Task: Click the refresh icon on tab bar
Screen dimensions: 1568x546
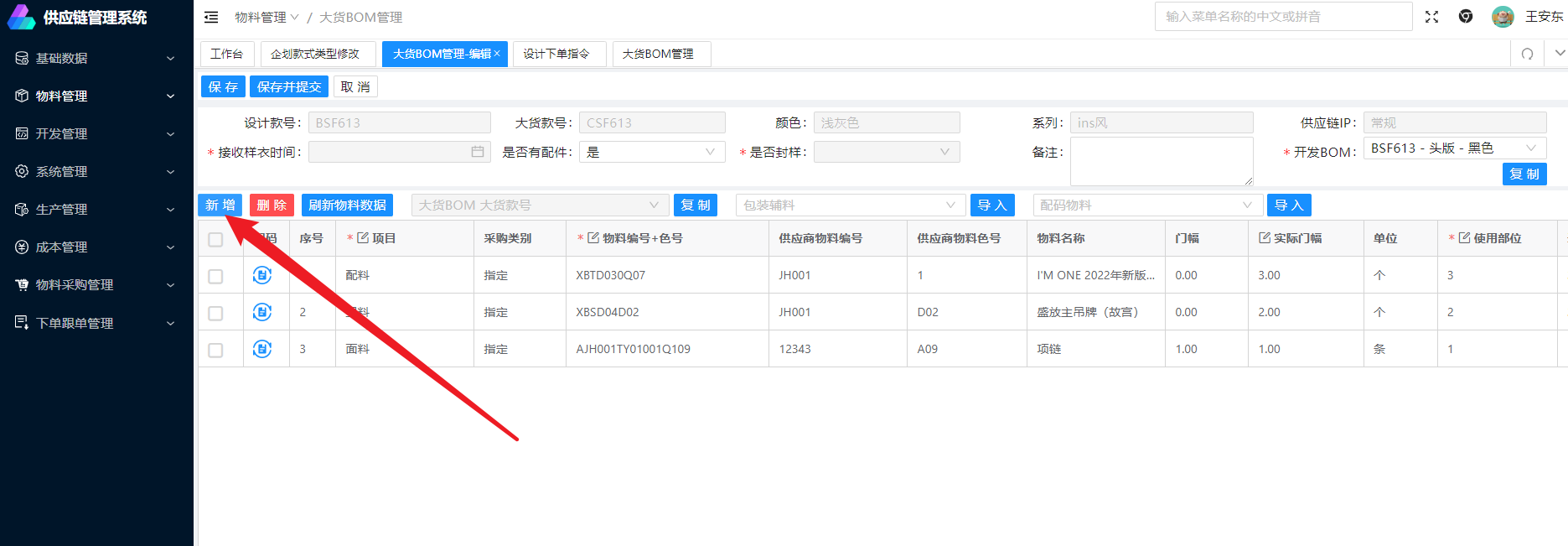Action: [x=1527, y=54]
